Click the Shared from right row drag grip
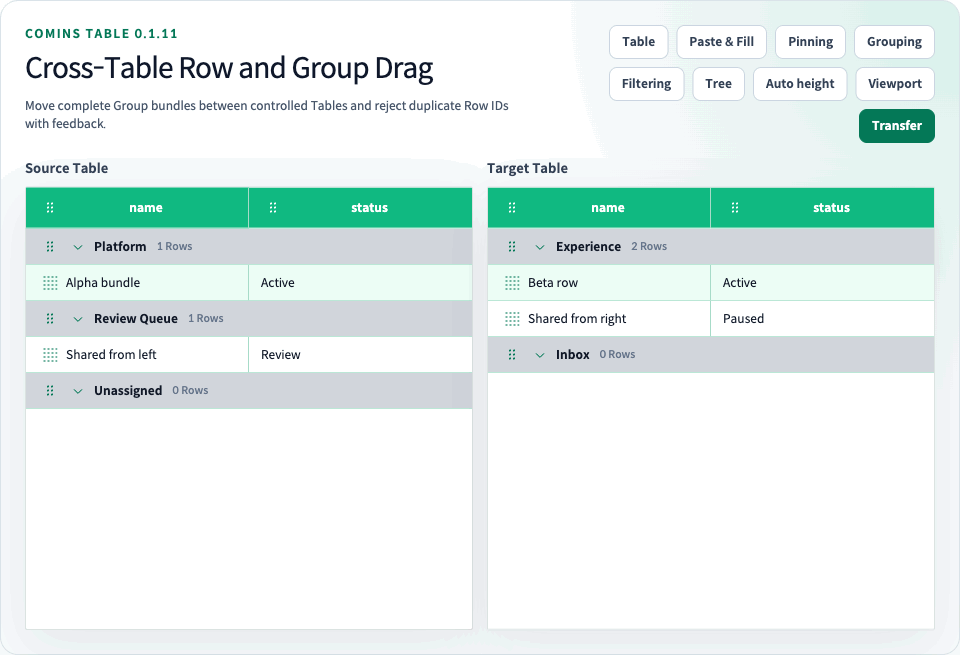The image size is (960, 655). 512,318
